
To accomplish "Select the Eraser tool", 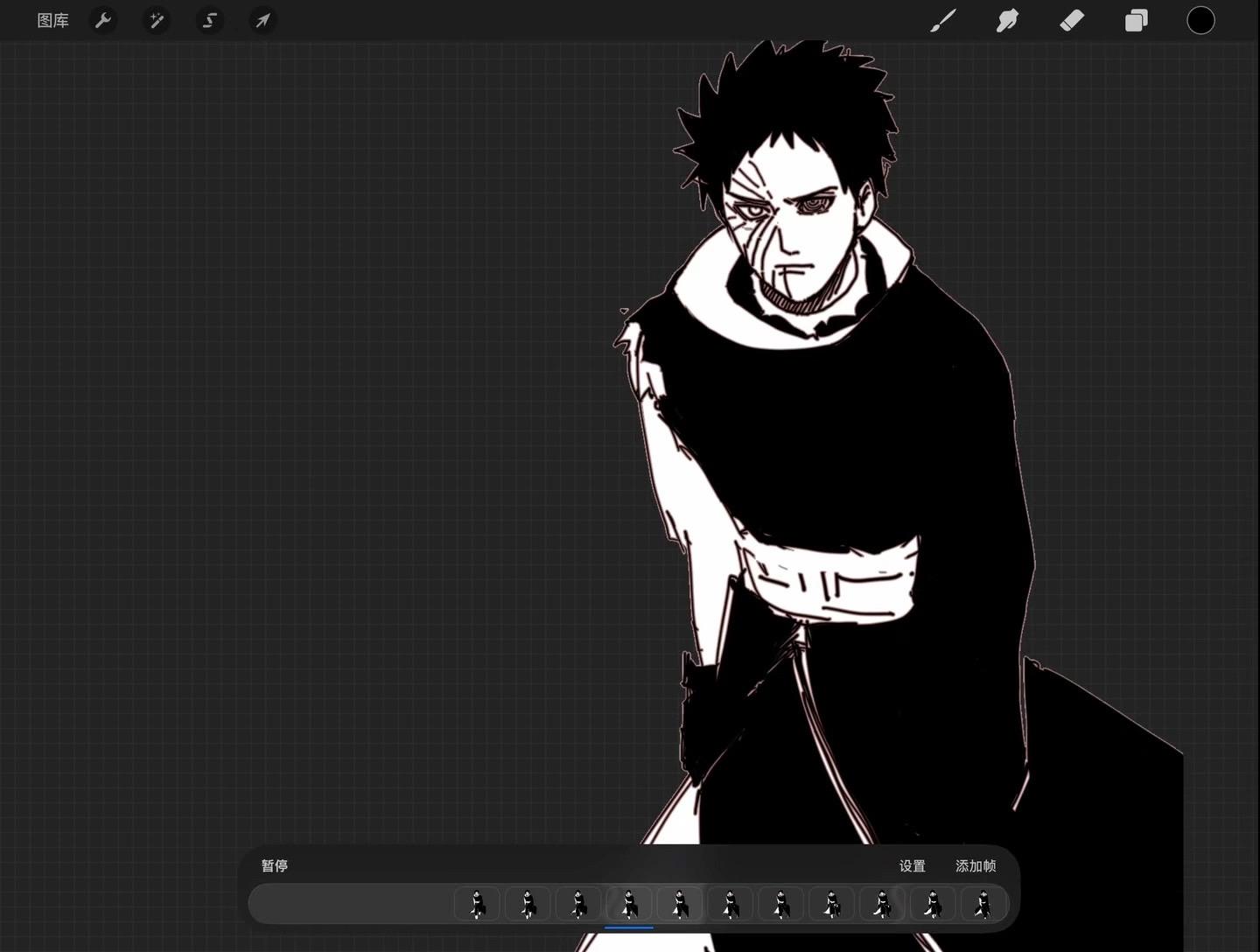I will point(1072,20).
